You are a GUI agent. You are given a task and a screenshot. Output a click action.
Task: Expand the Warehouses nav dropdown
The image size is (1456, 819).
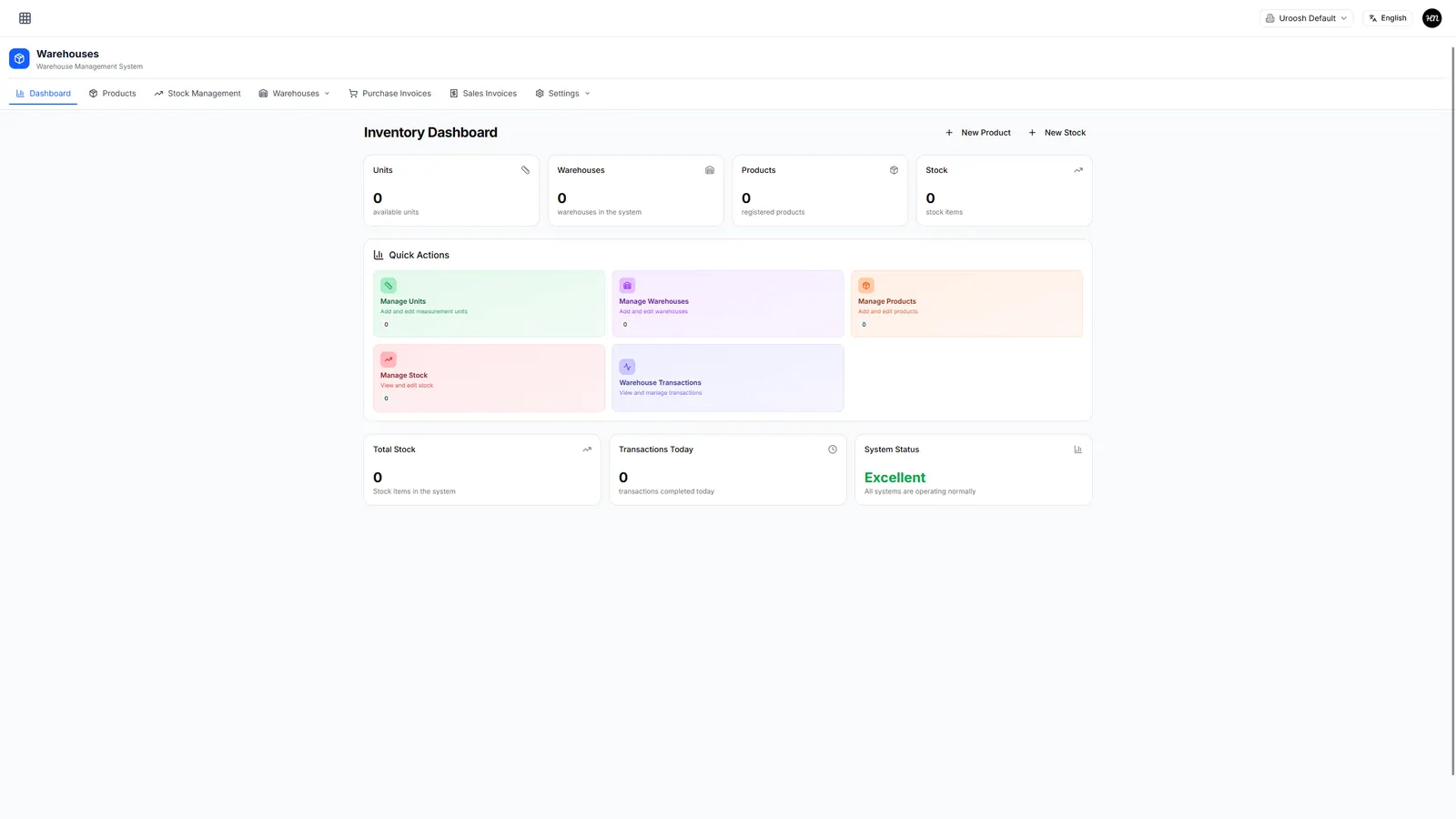(295, 94)
